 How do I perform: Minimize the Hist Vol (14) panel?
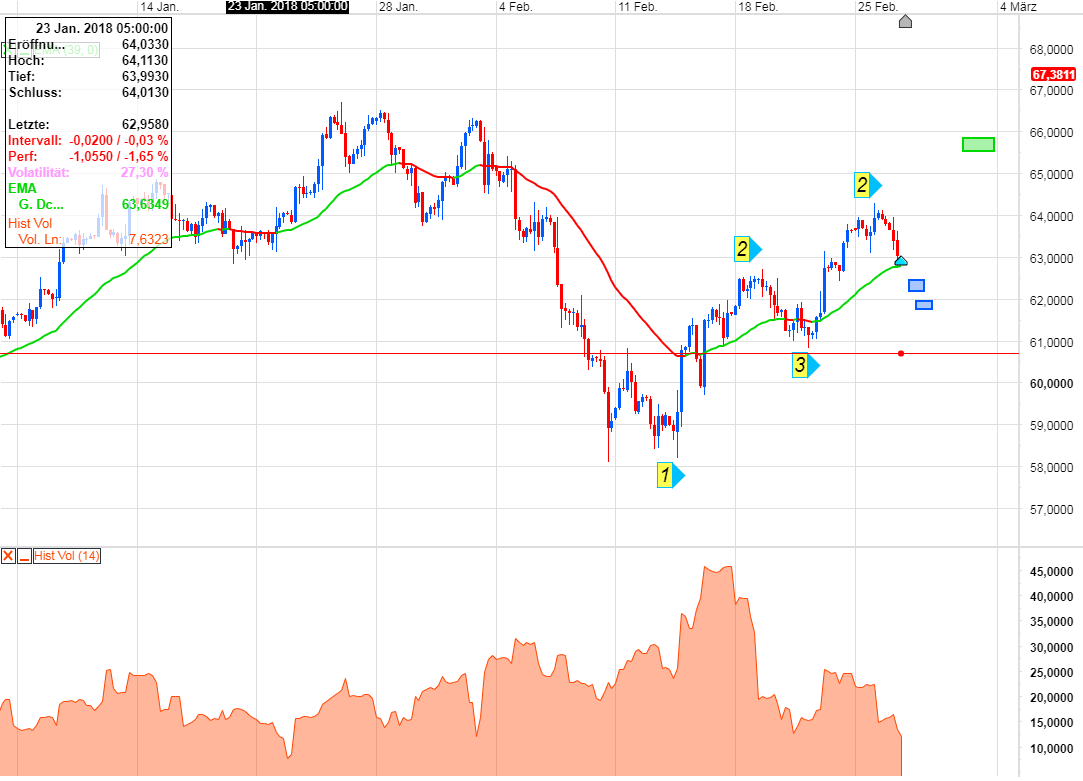point(24,555)
